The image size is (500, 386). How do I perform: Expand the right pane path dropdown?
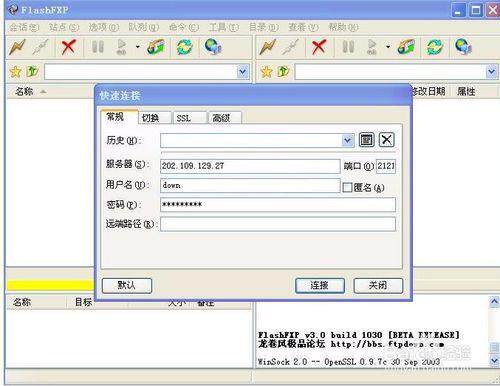click(x=491, y=72)
